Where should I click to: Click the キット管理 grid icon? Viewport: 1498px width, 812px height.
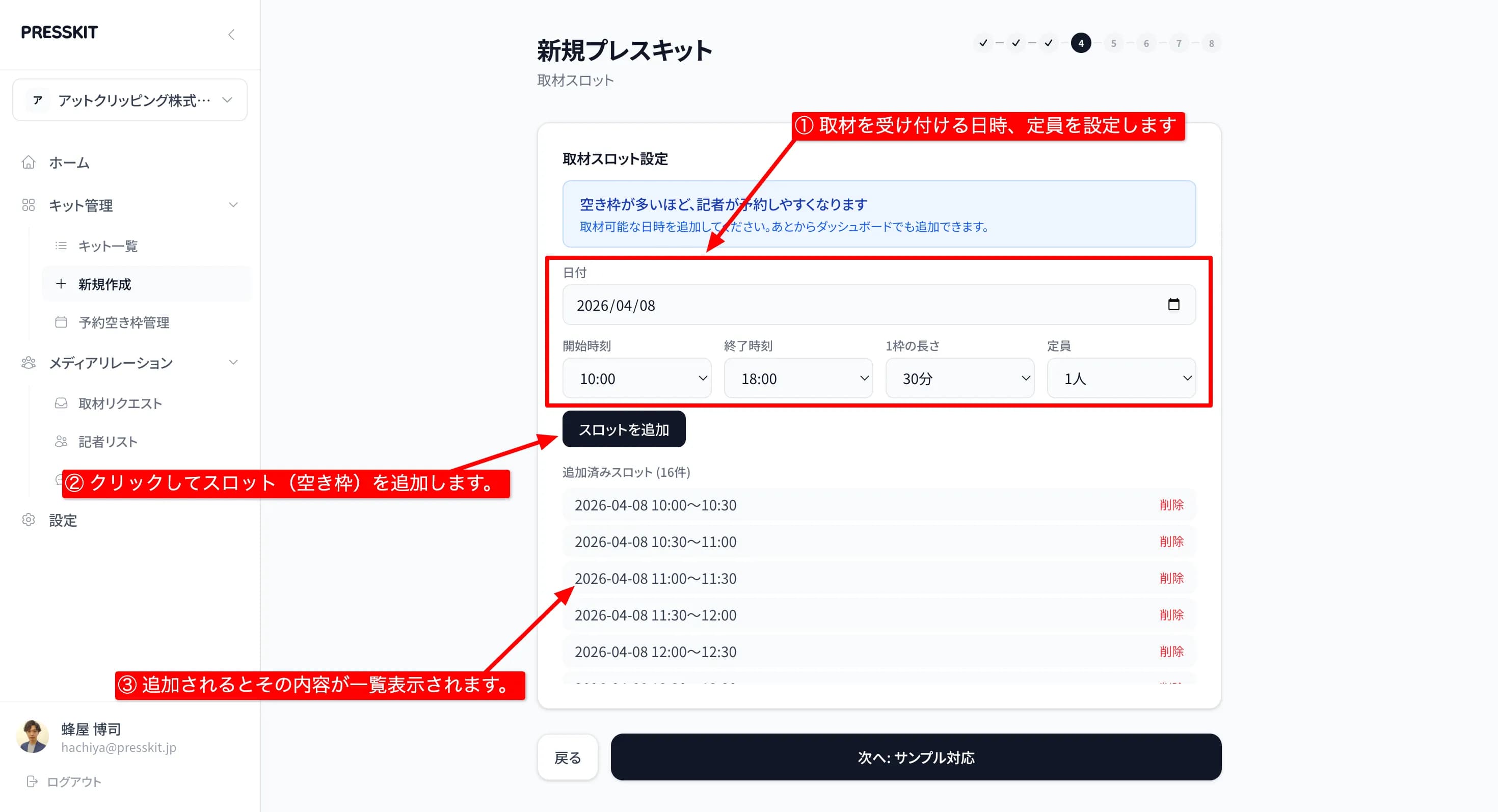click(29, 205)
